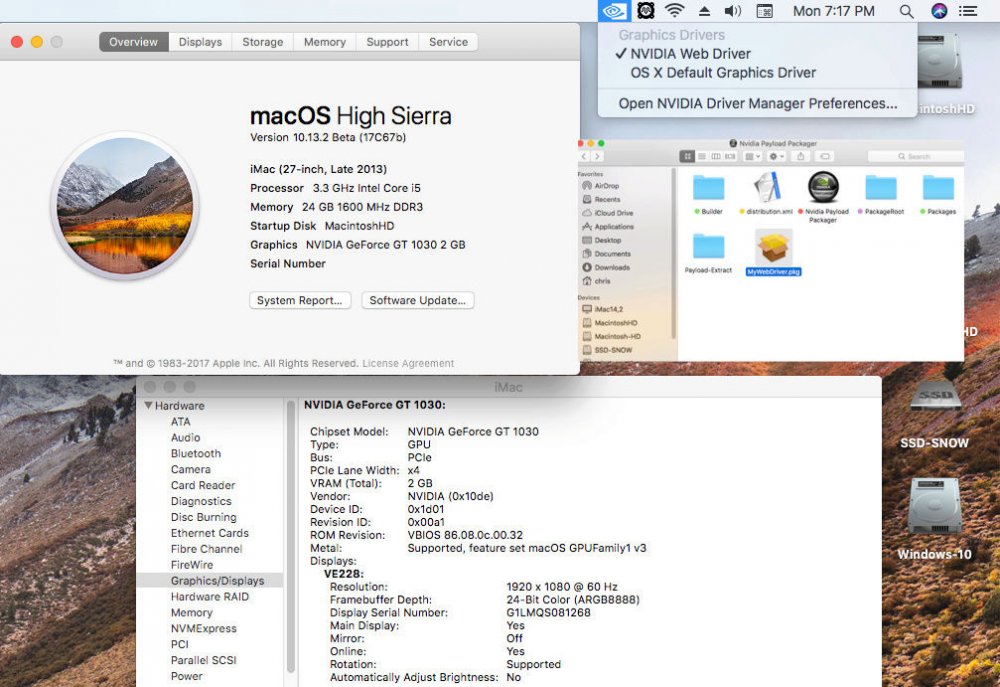Select the Nvidia Payload Packager app icon
The height and width of the screenshot is (687, 1000).
823,196
